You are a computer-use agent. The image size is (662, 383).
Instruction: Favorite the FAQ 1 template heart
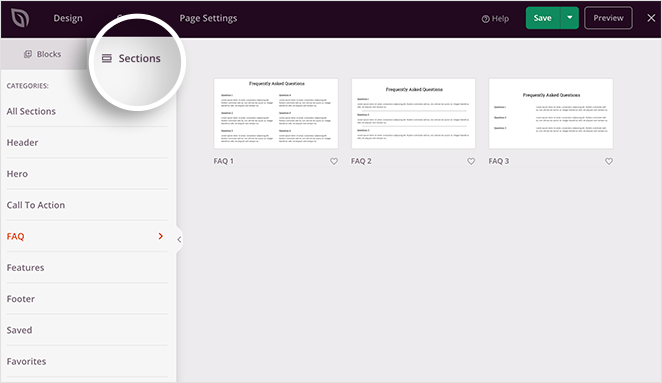click(334, 161)
